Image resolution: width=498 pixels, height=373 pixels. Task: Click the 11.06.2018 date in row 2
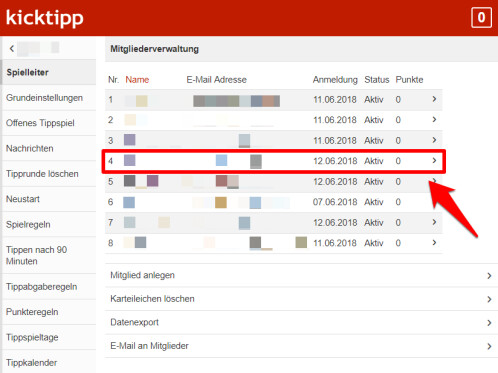pos(335,120)
